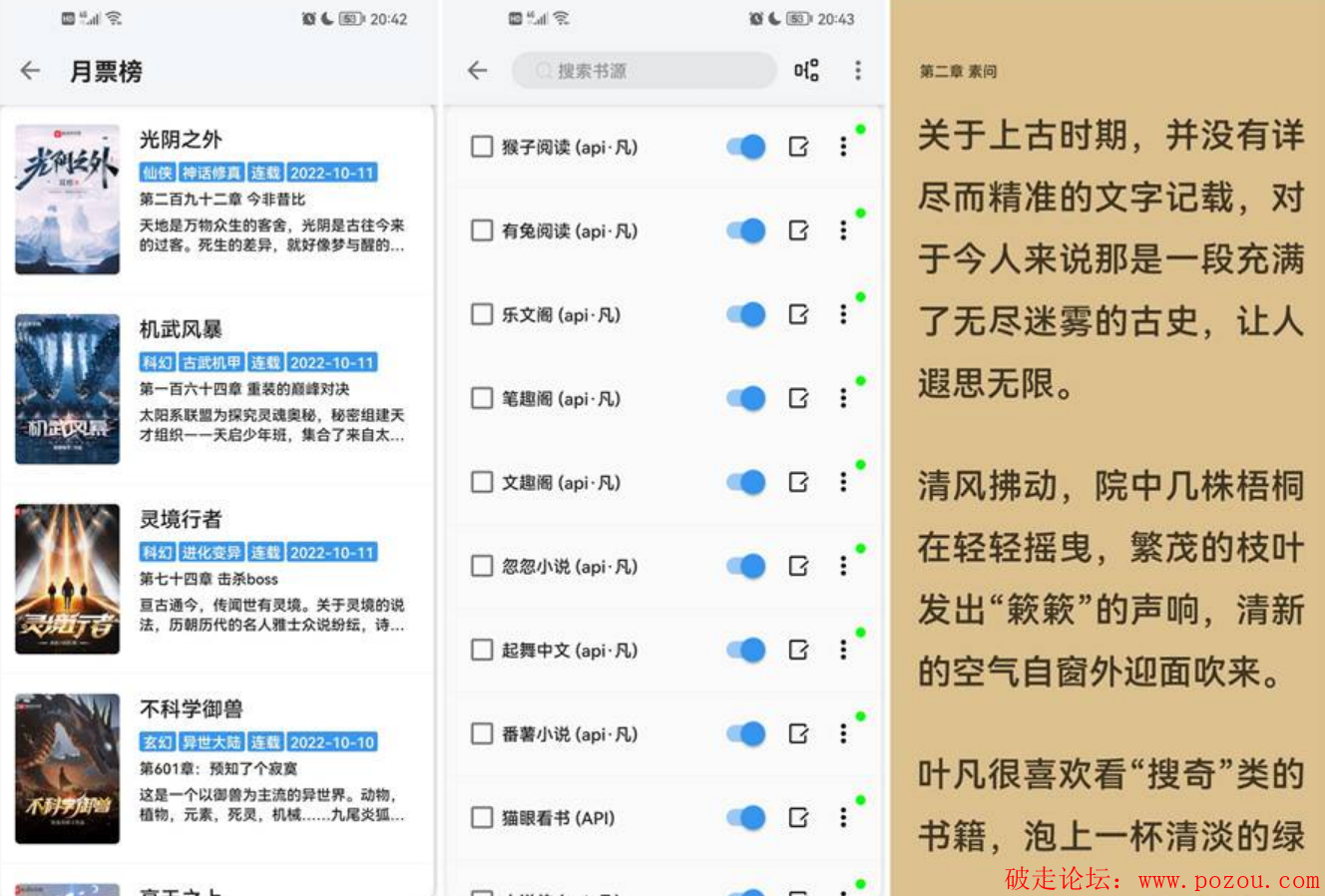Disable the 猫眼看书 source switch

(x=745, y=817)
